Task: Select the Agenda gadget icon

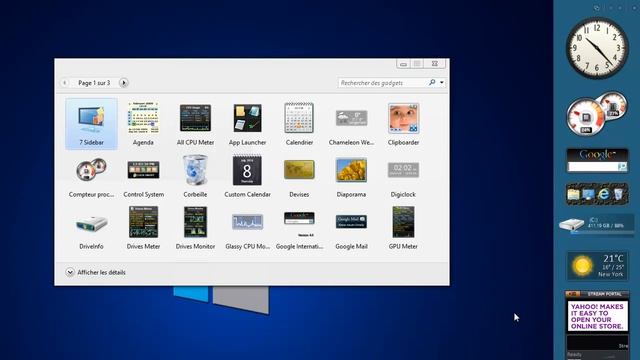Action: tap(143, 118)
